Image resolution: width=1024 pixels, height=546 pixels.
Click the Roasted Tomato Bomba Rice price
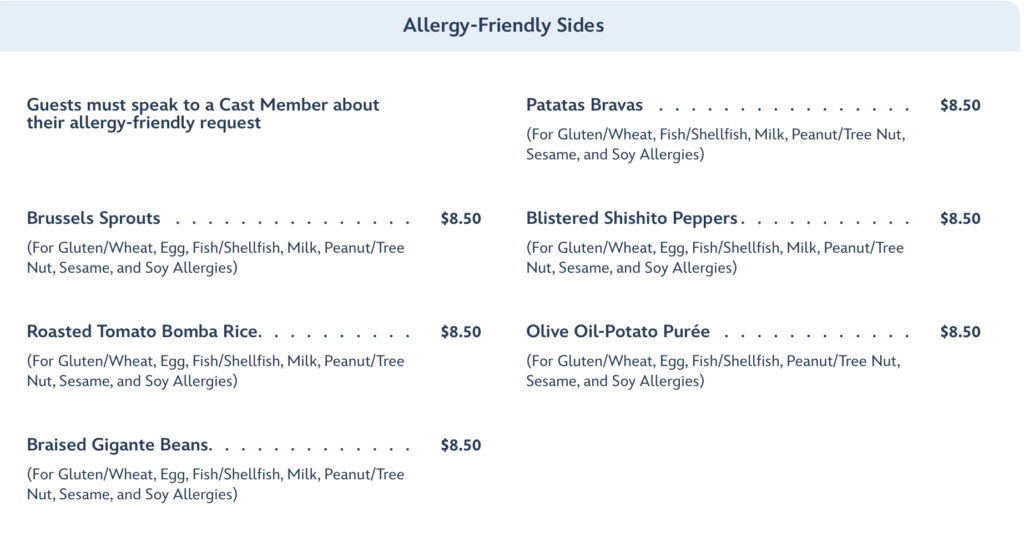pyautogui.click(x=460, y=332)
